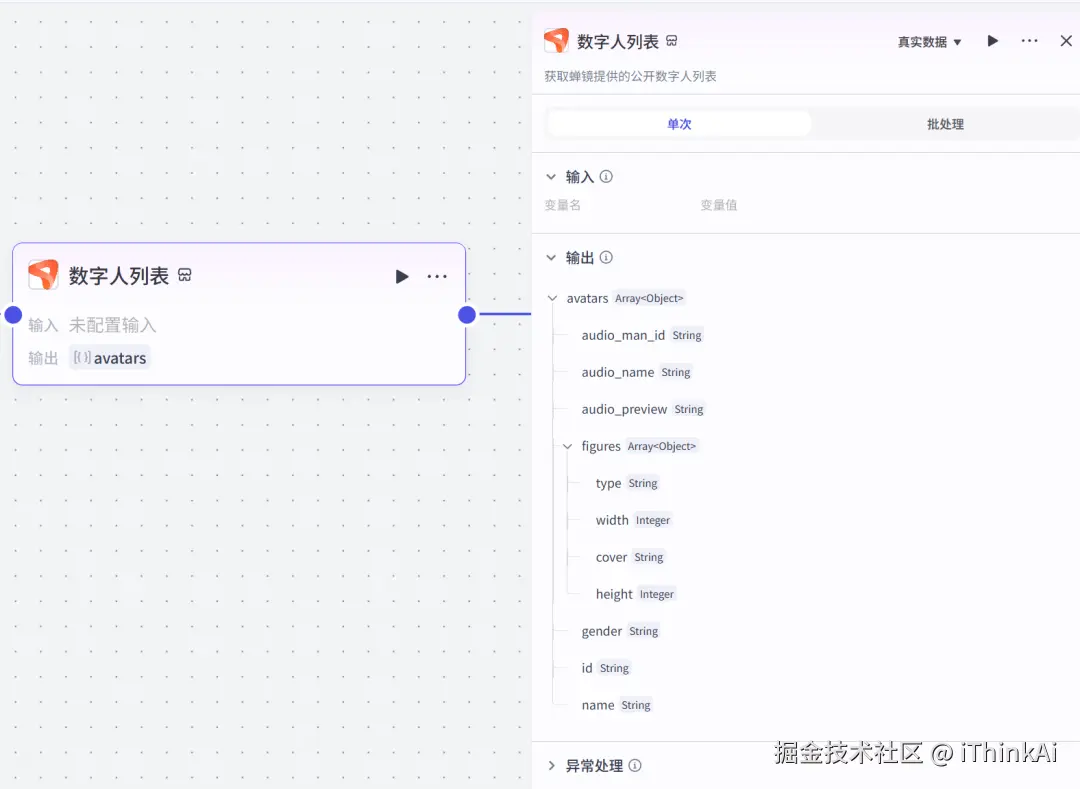1080x789 pixels.
Task: Click the plugin logo in the panel header
Action: pos(556,41)
